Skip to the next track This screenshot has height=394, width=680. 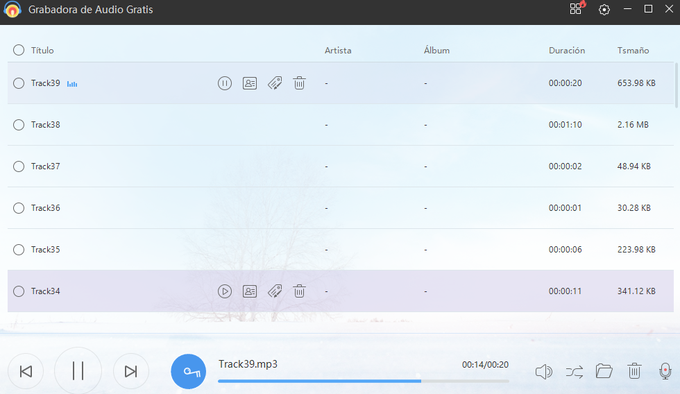click(x=131, y=371)
